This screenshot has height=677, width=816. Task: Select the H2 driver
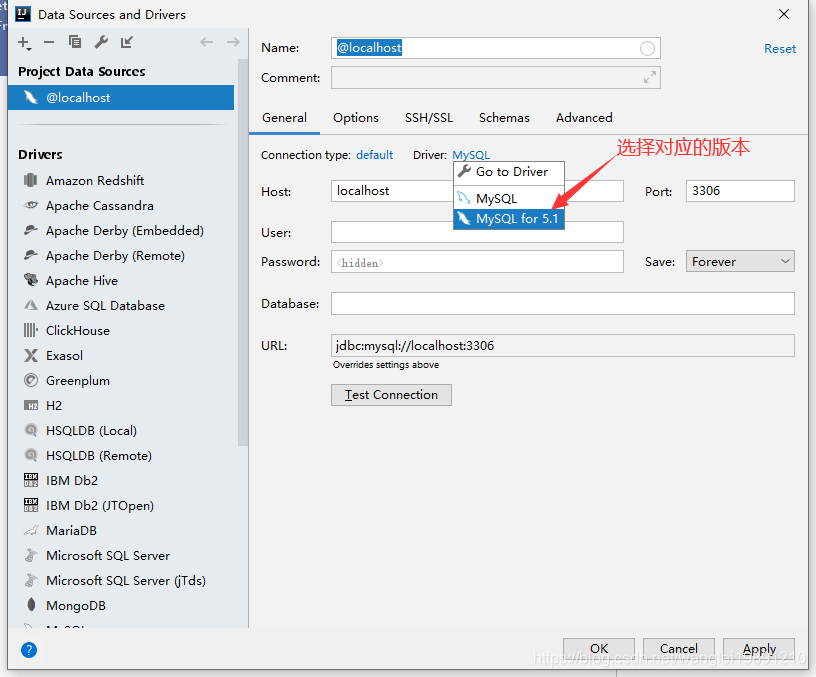tap(54, 405)
